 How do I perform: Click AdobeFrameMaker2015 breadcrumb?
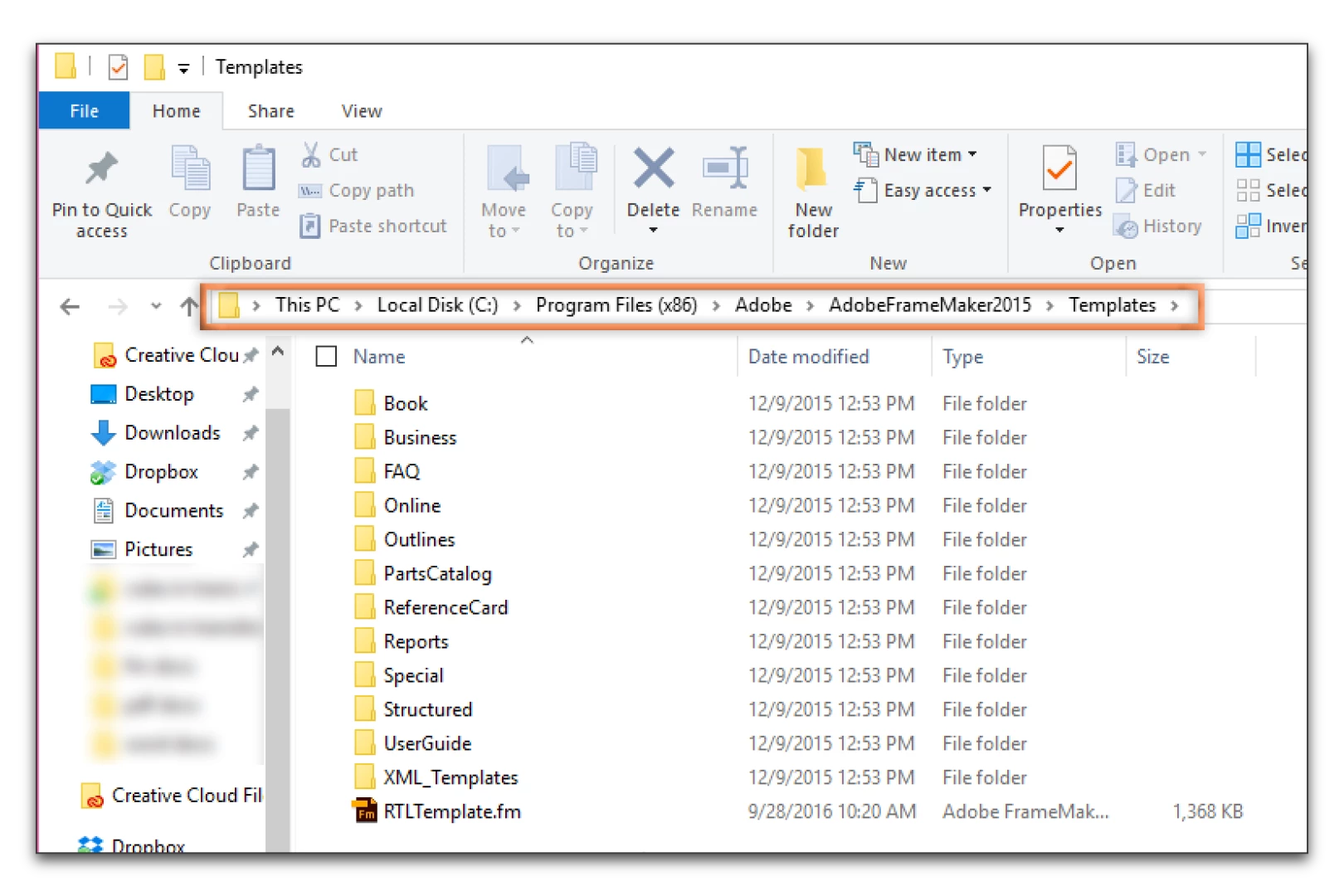coord(930,305)
